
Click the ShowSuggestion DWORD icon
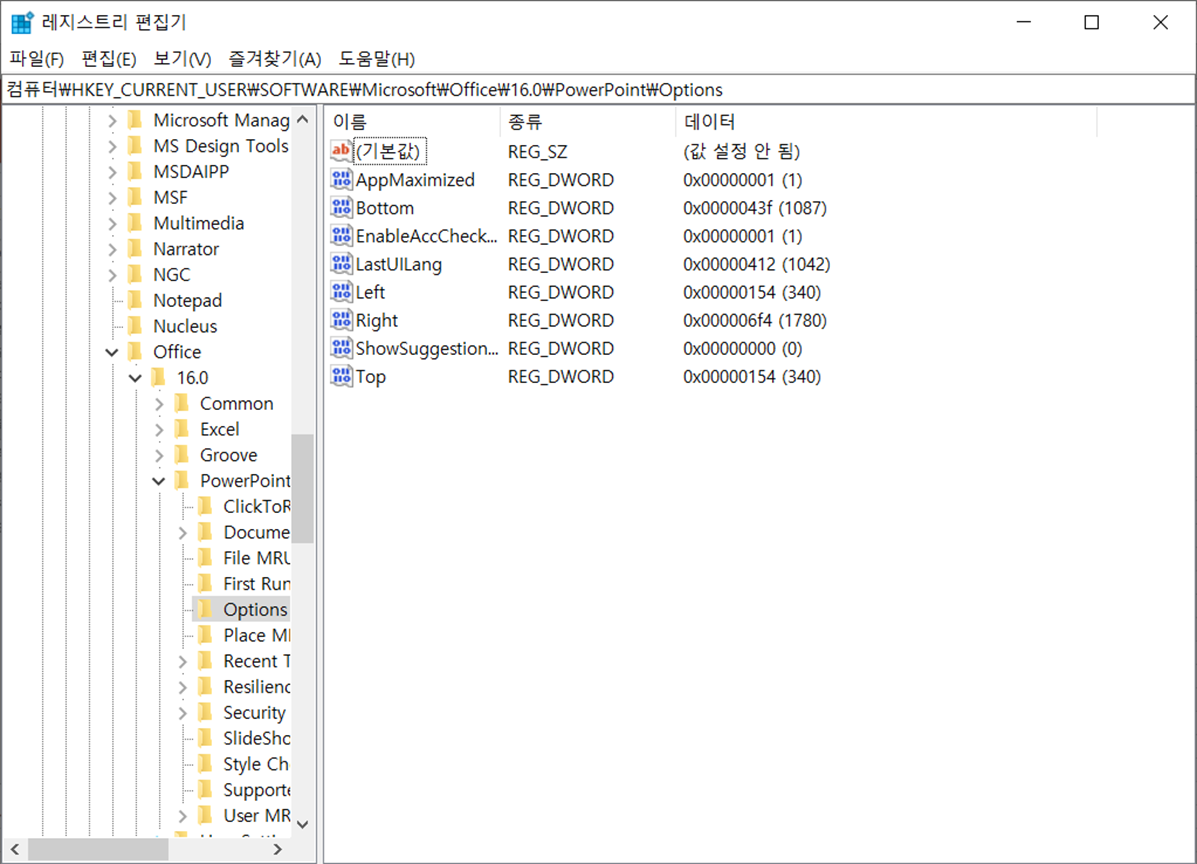pyautogui.click(x=341, y=348)
